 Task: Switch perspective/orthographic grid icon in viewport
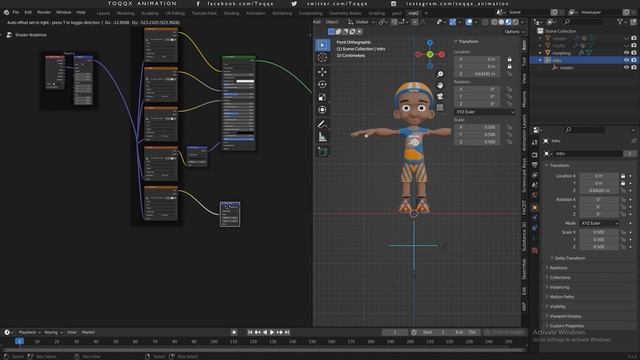pos(440,107)
